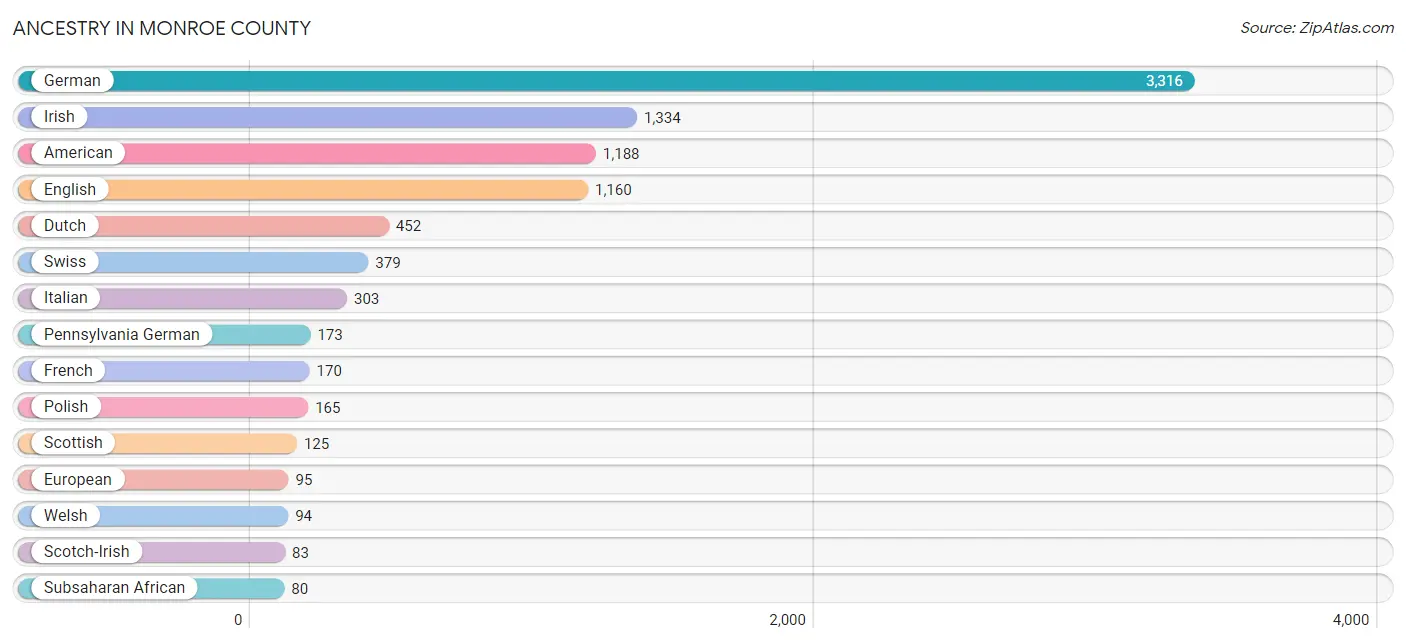Click the 303 value beside Italian
1406x644 pixels.
[x=366, y=299]
